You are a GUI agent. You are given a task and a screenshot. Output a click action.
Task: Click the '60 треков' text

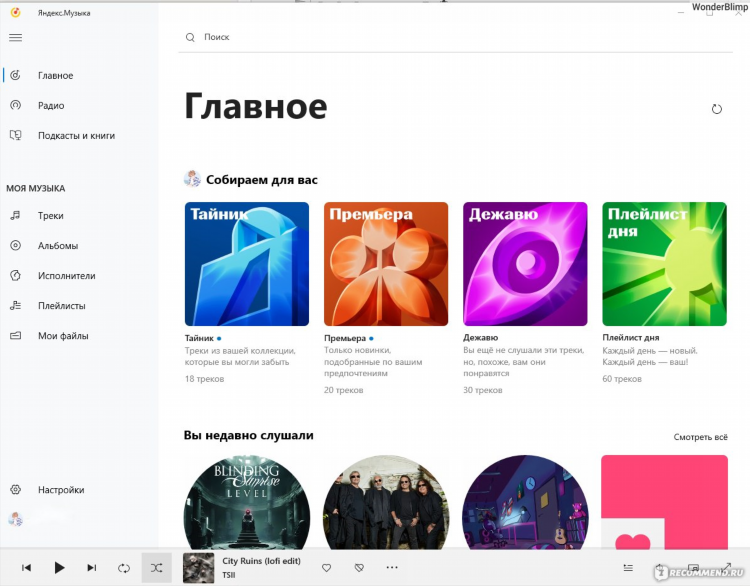(x=622, y=379)
